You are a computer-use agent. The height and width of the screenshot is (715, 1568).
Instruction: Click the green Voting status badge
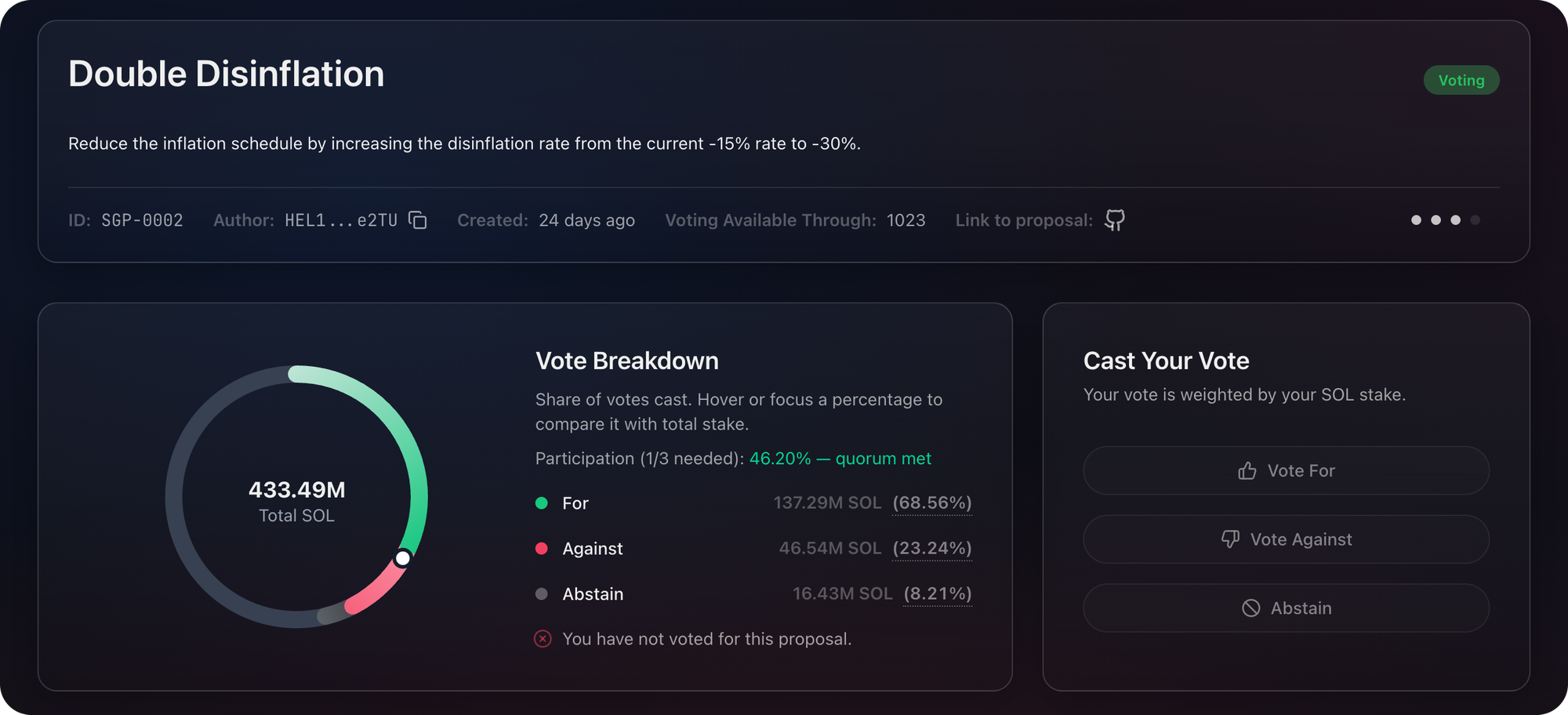(x=1461, y=80)
